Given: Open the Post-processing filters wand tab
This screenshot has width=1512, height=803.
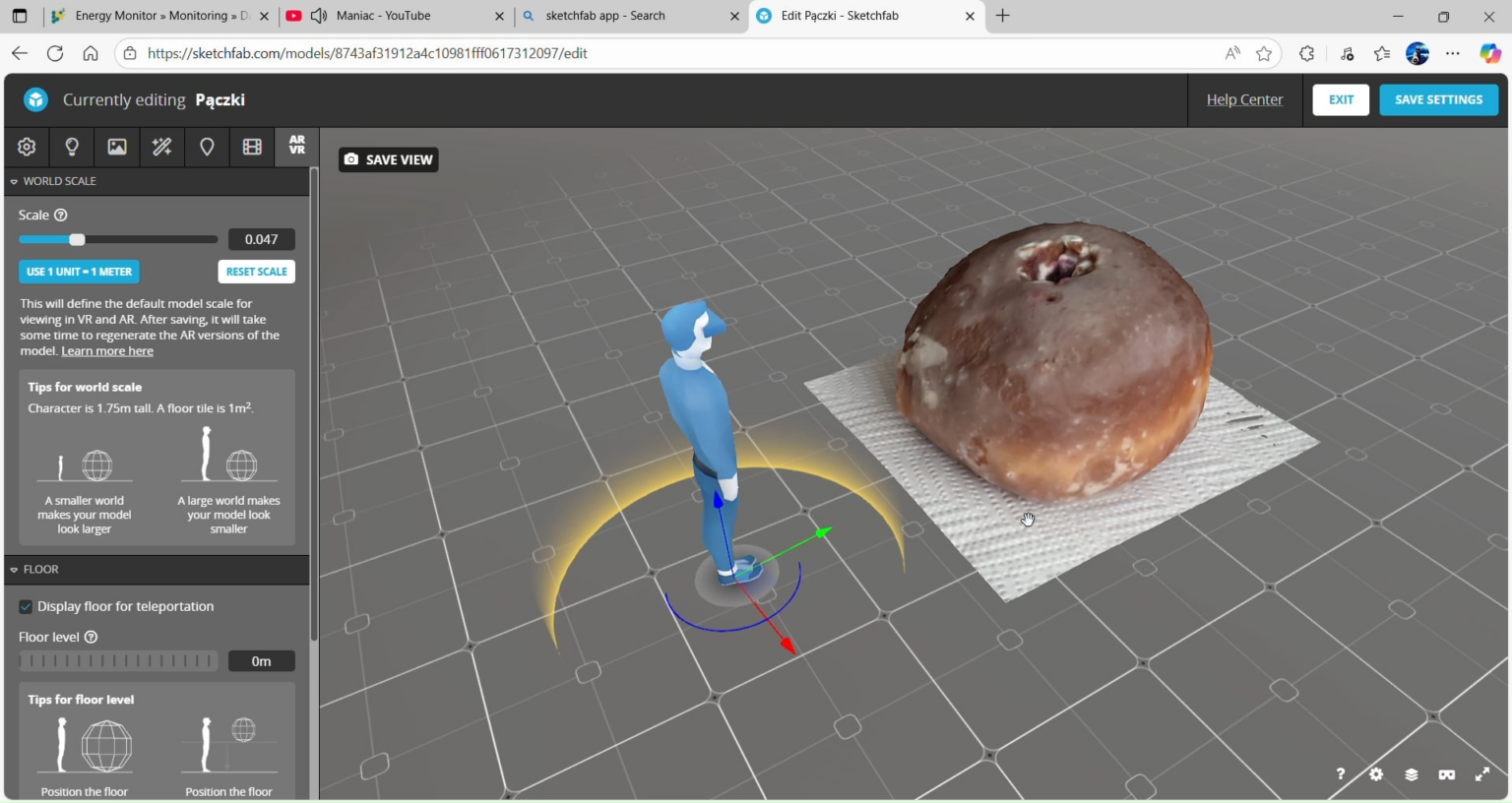Looking at the screenshot, I should pos(162,147).
